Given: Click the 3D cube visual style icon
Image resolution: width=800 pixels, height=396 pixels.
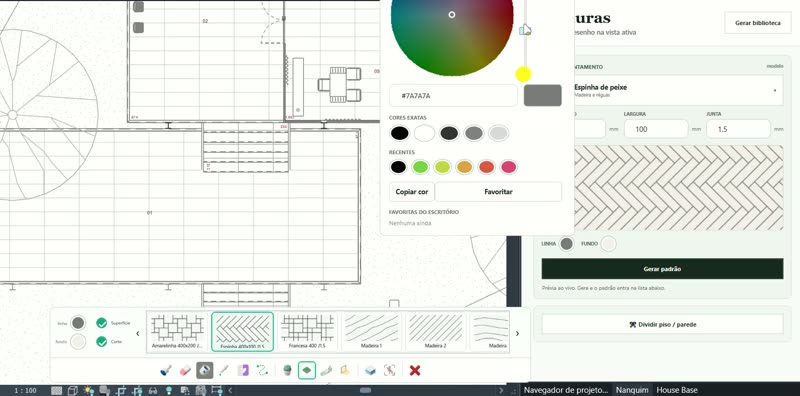Looking at the screenshot, I should pyautogui.click(x=72, y=390).
